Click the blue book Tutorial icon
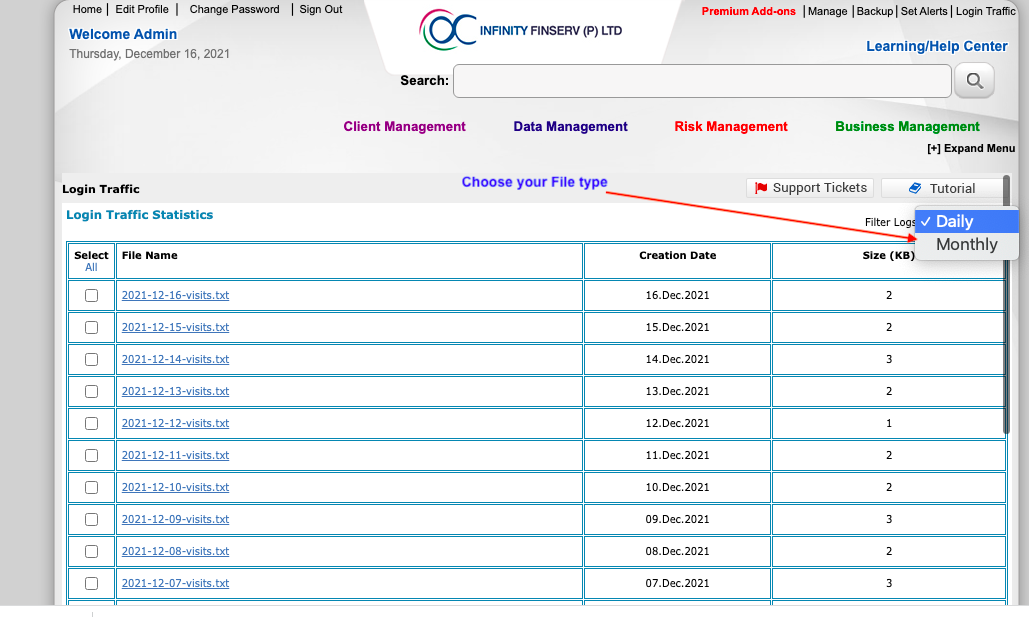The height and width of the screenshot is (617, 1029). click(915, 188)
